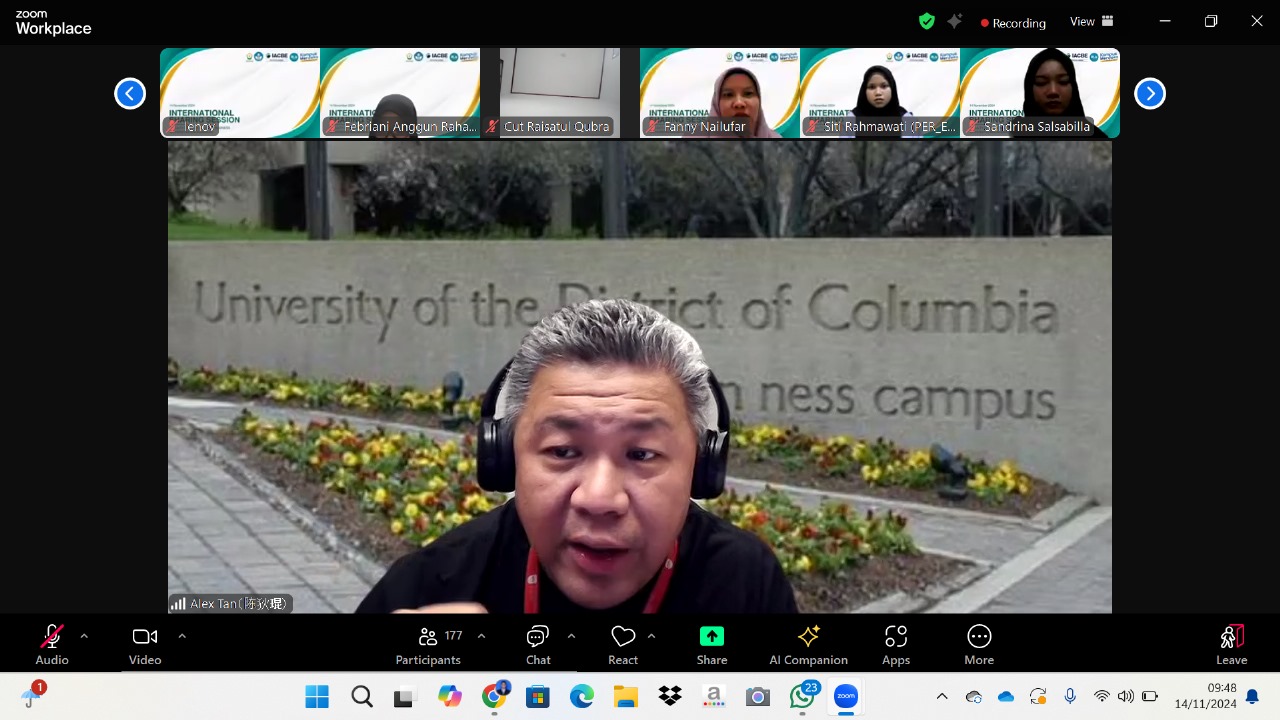Click the Zoom icon in the taskbar
This screenshot has width=1280, height=720.
[846, 696]
